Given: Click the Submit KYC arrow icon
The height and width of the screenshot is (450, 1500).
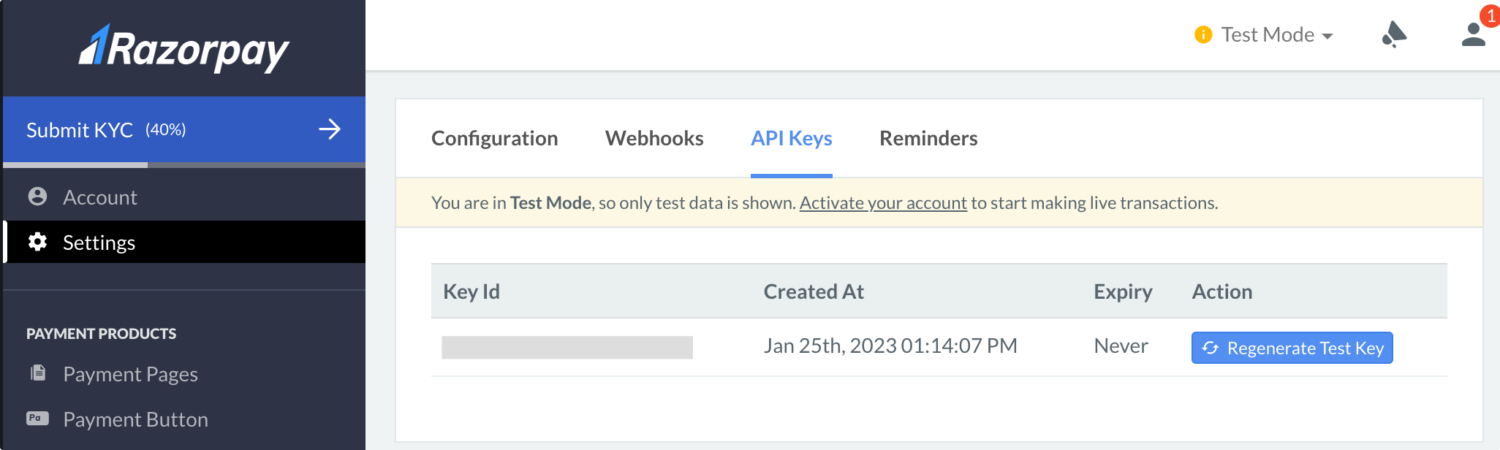Looking at the screenshot, I should pyautogui.click(x=329, y=129).
